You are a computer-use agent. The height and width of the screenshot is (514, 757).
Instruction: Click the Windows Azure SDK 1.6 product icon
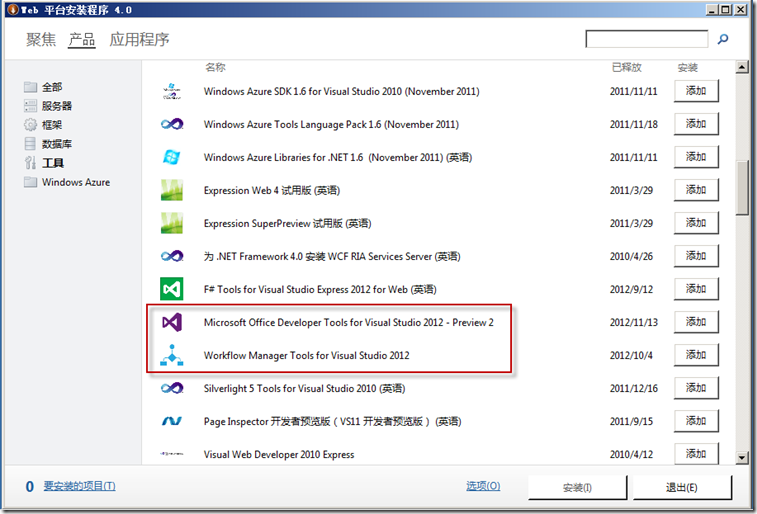pyautogui.click(x=172, y=91)
